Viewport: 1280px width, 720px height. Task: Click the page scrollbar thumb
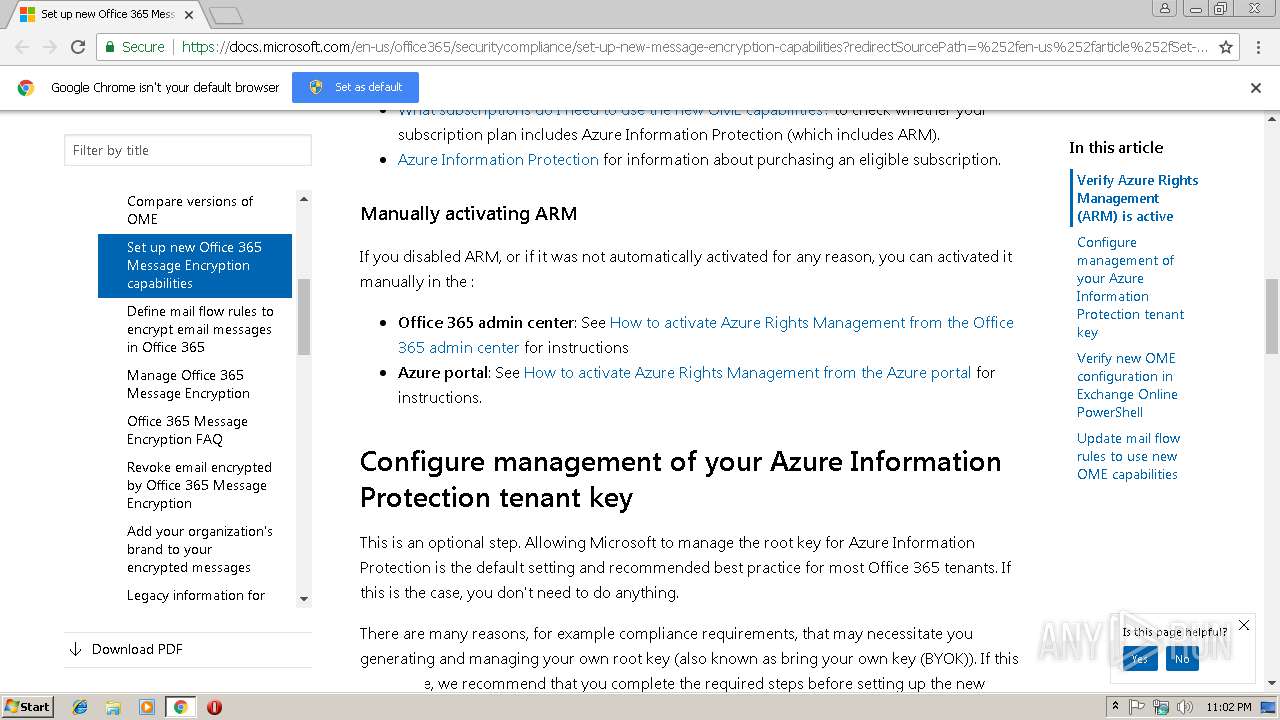coord(1271,315)
